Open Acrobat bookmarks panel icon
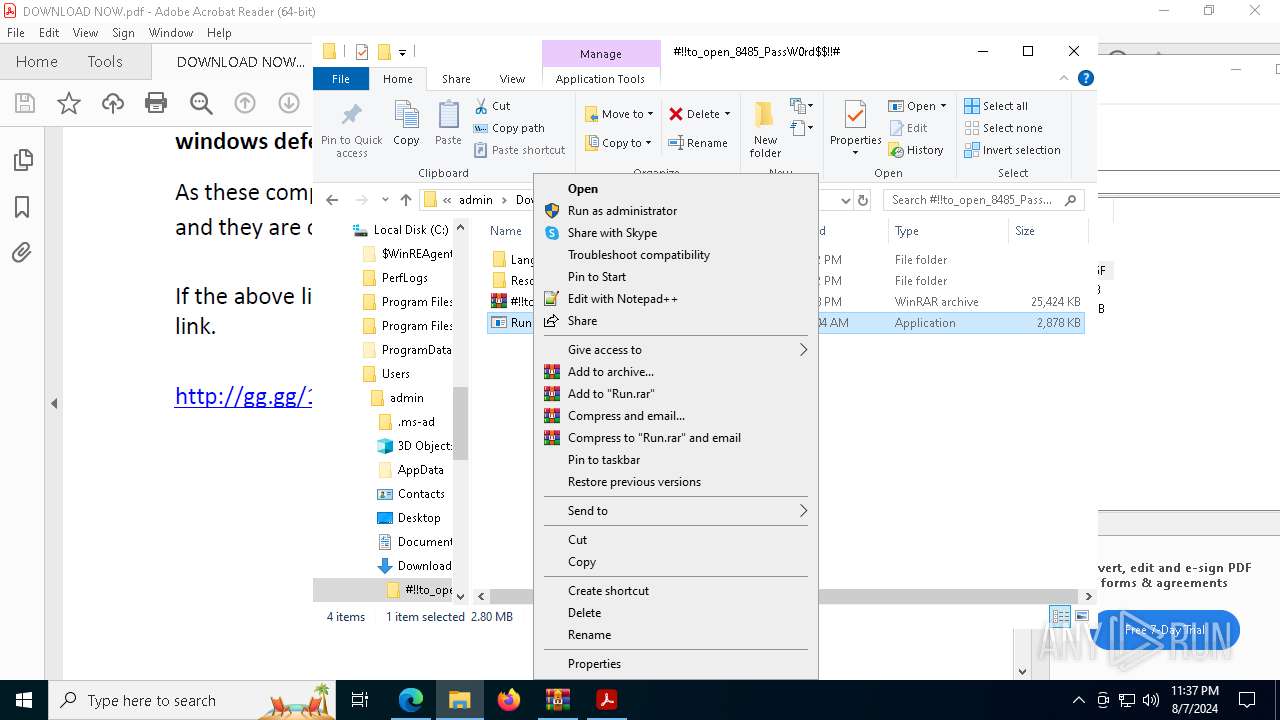 click(x=22, y=207)
